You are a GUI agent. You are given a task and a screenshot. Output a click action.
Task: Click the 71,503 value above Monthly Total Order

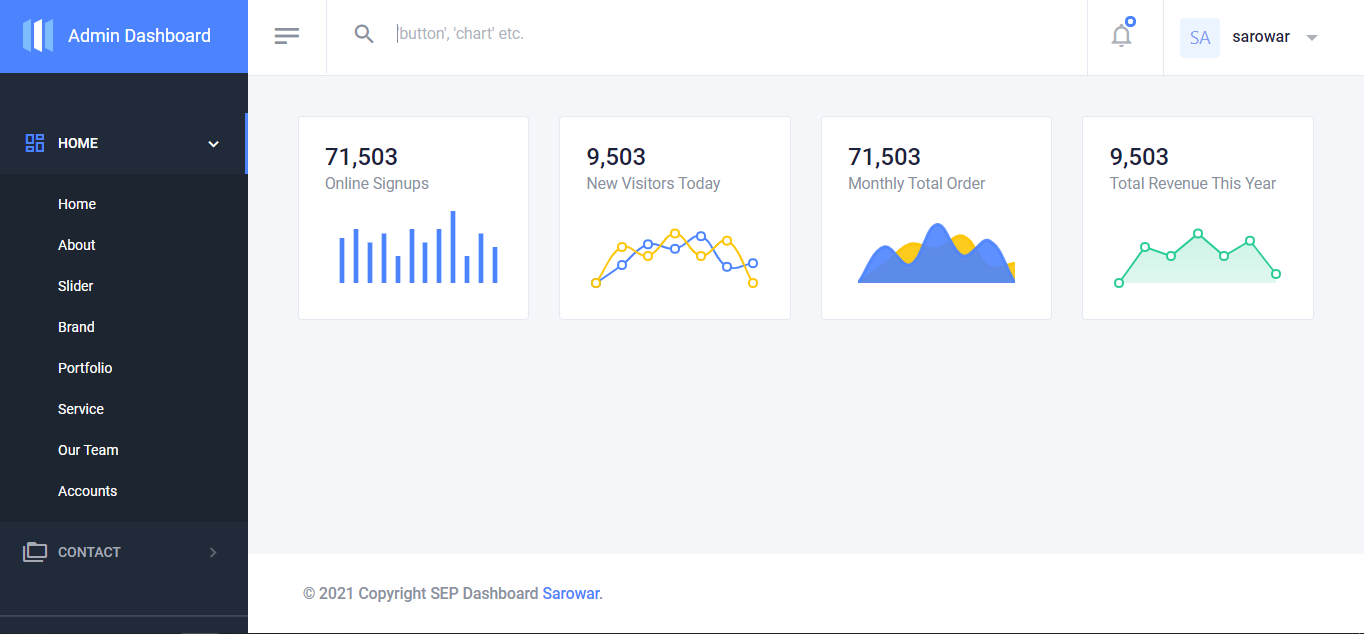coord(884,157)
